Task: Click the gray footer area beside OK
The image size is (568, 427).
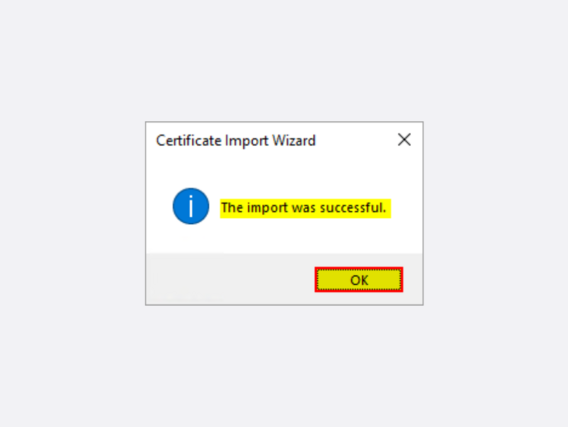Action: click(x=230, y=279)
